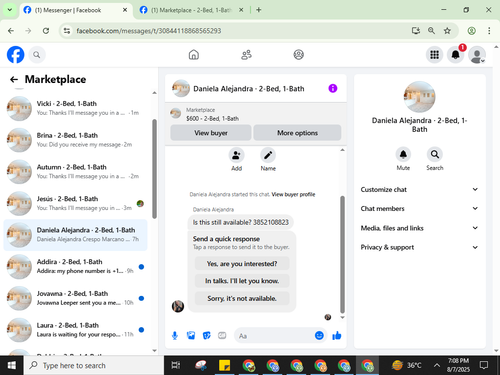This screenshot has width=500, height=375.
Task: Open the Groups icon in the top navigation
Action: click(x=298, y=55)
